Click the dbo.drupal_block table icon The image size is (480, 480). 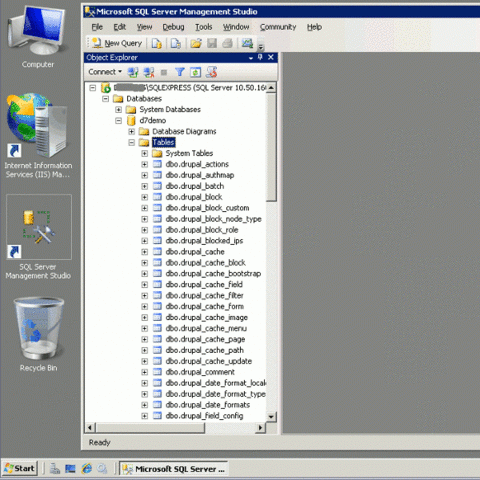tap(157, 197)
